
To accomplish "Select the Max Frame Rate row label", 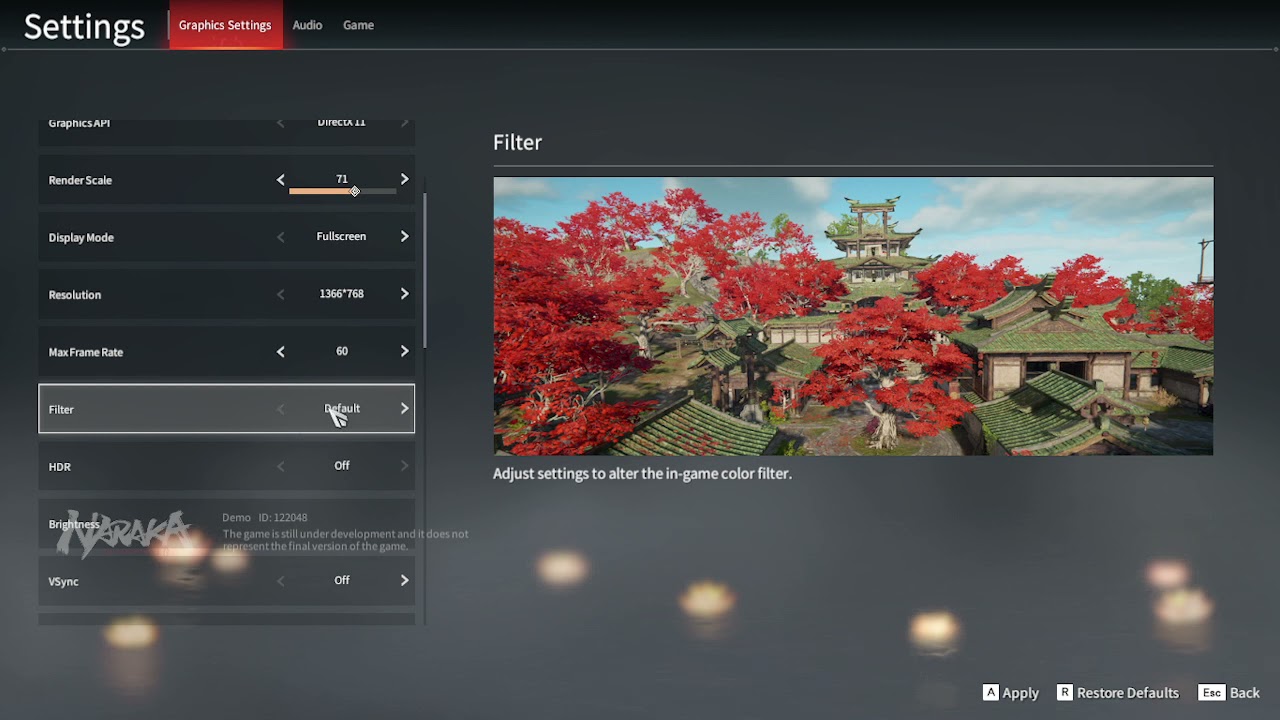I will tap(86, 352).
